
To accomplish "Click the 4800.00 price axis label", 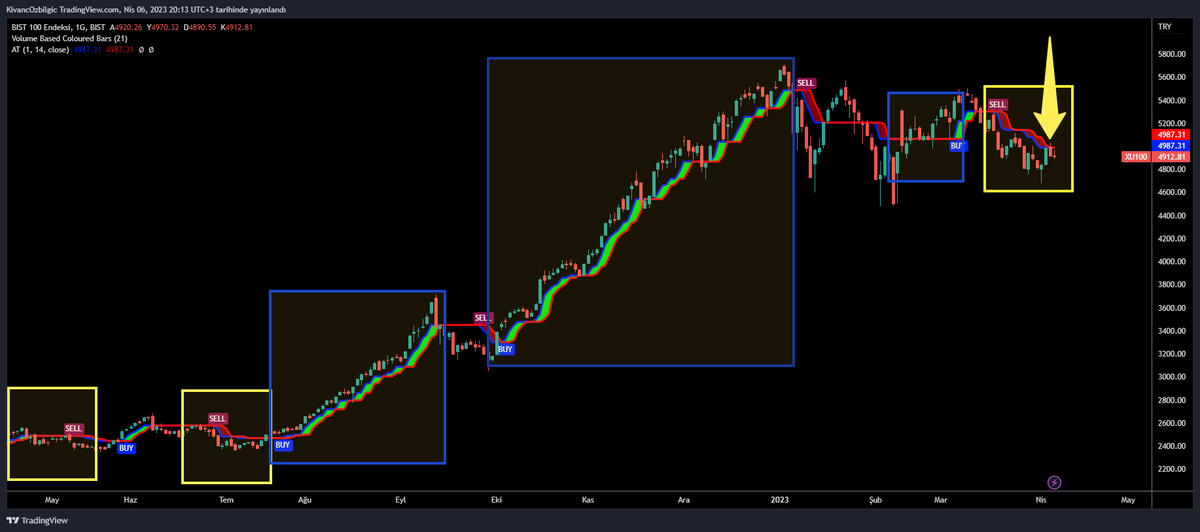I will pyautogui.click(x=1171, y=170).
